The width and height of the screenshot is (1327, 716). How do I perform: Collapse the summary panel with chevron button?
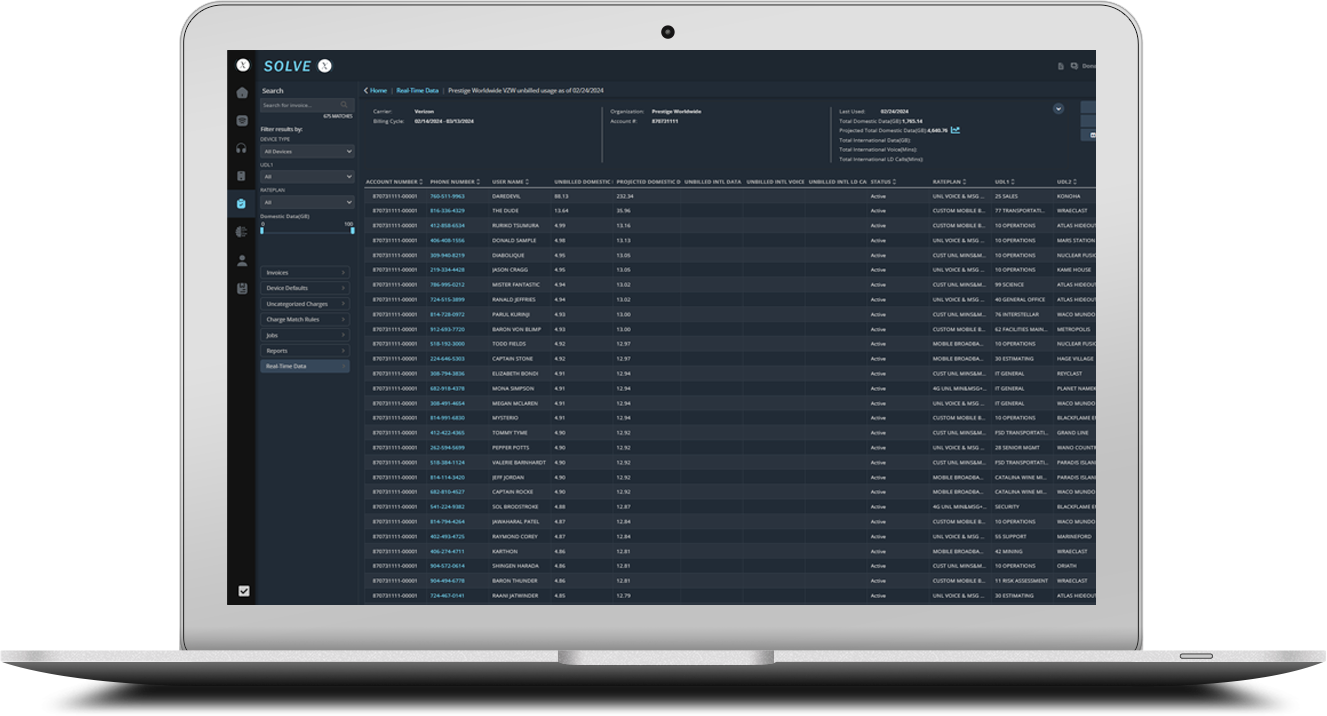1058,108
